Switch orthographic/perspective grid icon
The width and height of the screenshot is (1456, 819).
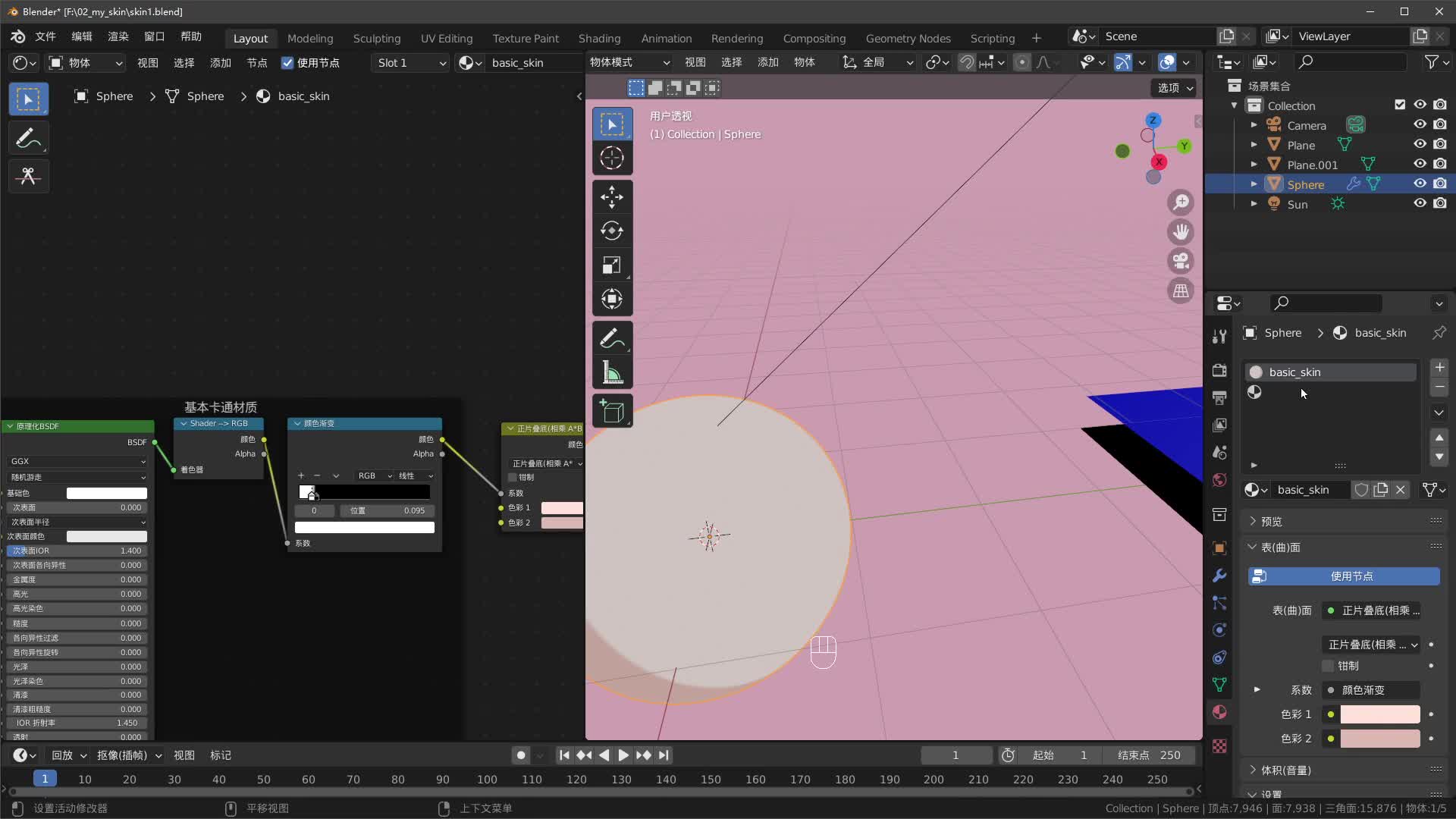[1181, 291]
